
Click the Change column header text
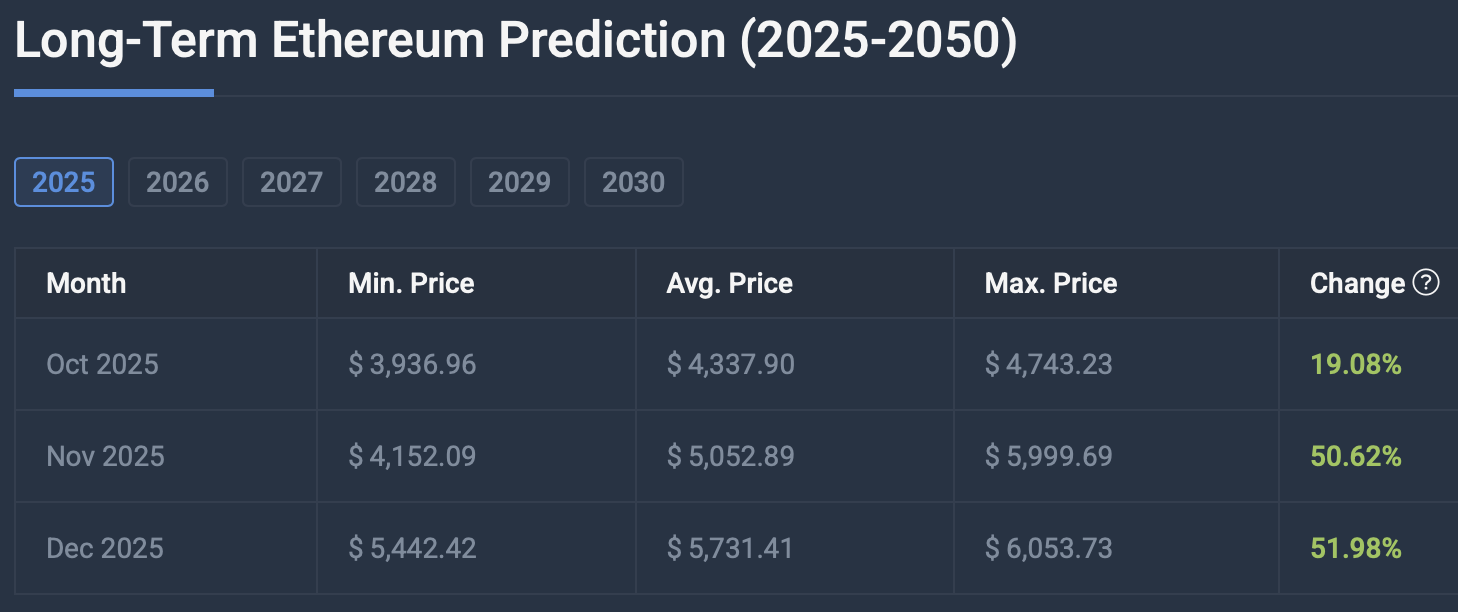click(1357, 283)
